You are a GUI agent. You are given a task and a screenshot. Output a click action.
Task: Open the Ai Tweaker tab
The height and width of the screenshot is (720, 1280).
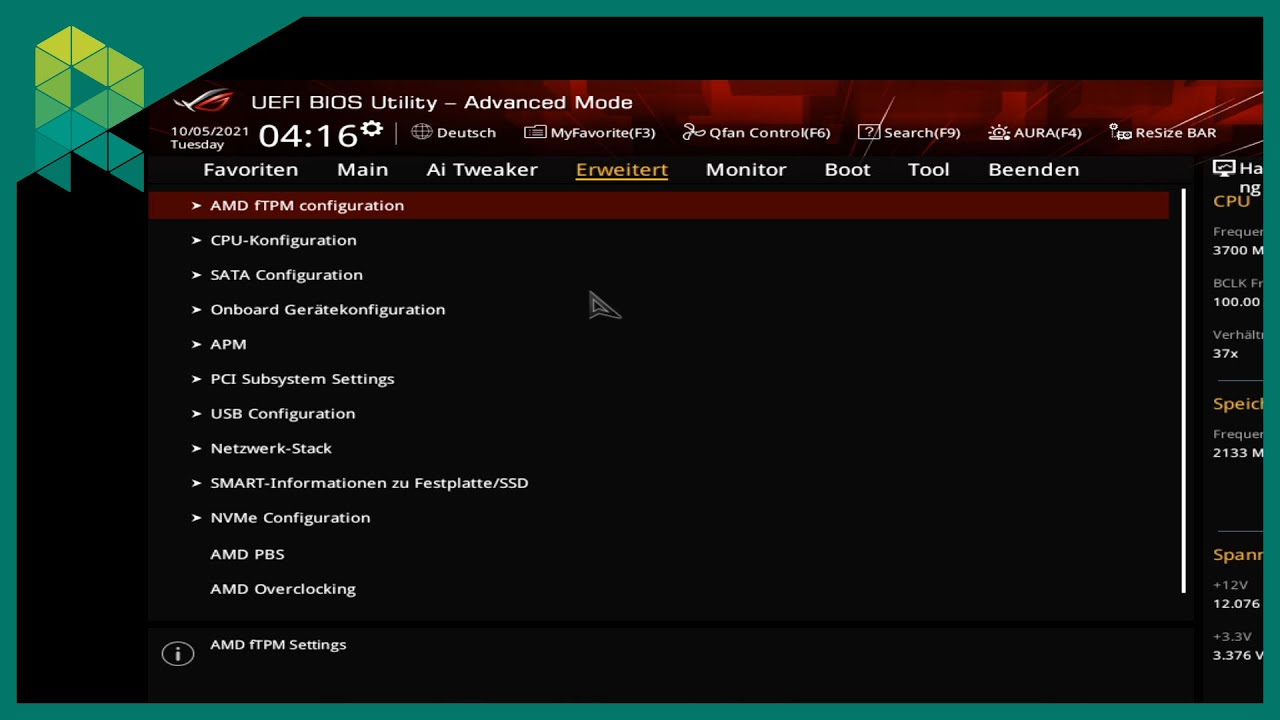482,169
